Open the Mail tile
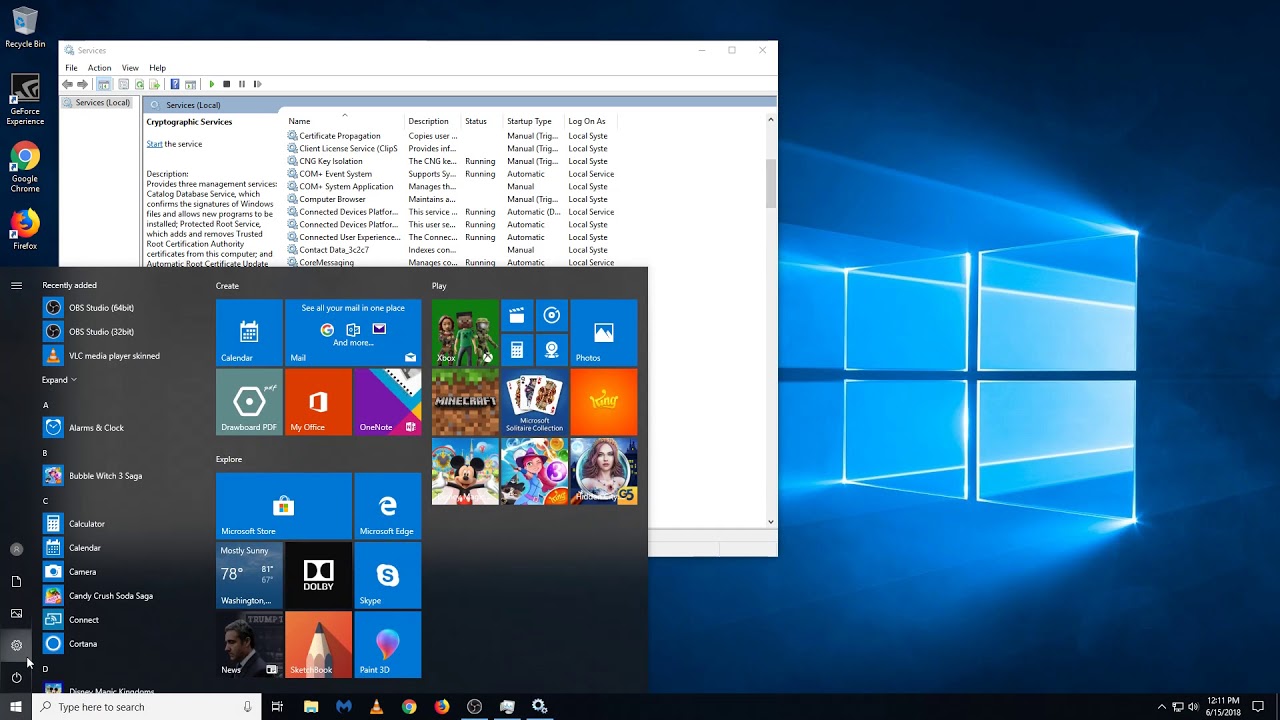 click(353, 333)
